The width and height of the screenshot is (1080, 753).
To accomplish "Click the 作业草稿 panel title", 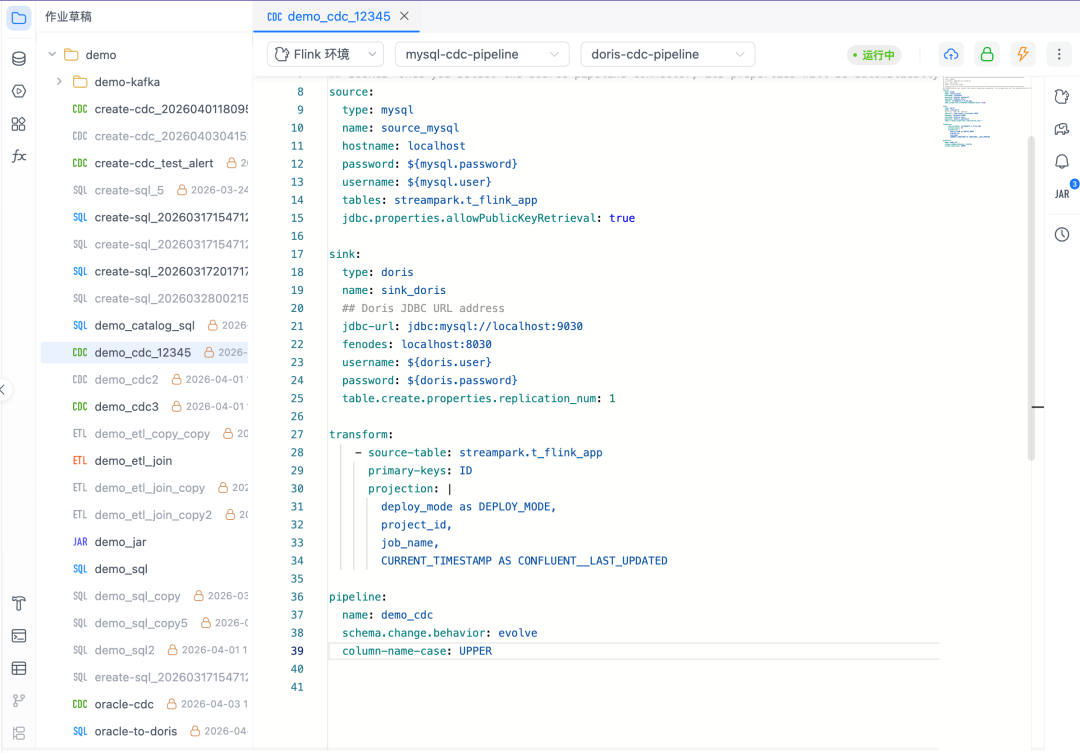I will coord(68,17).
